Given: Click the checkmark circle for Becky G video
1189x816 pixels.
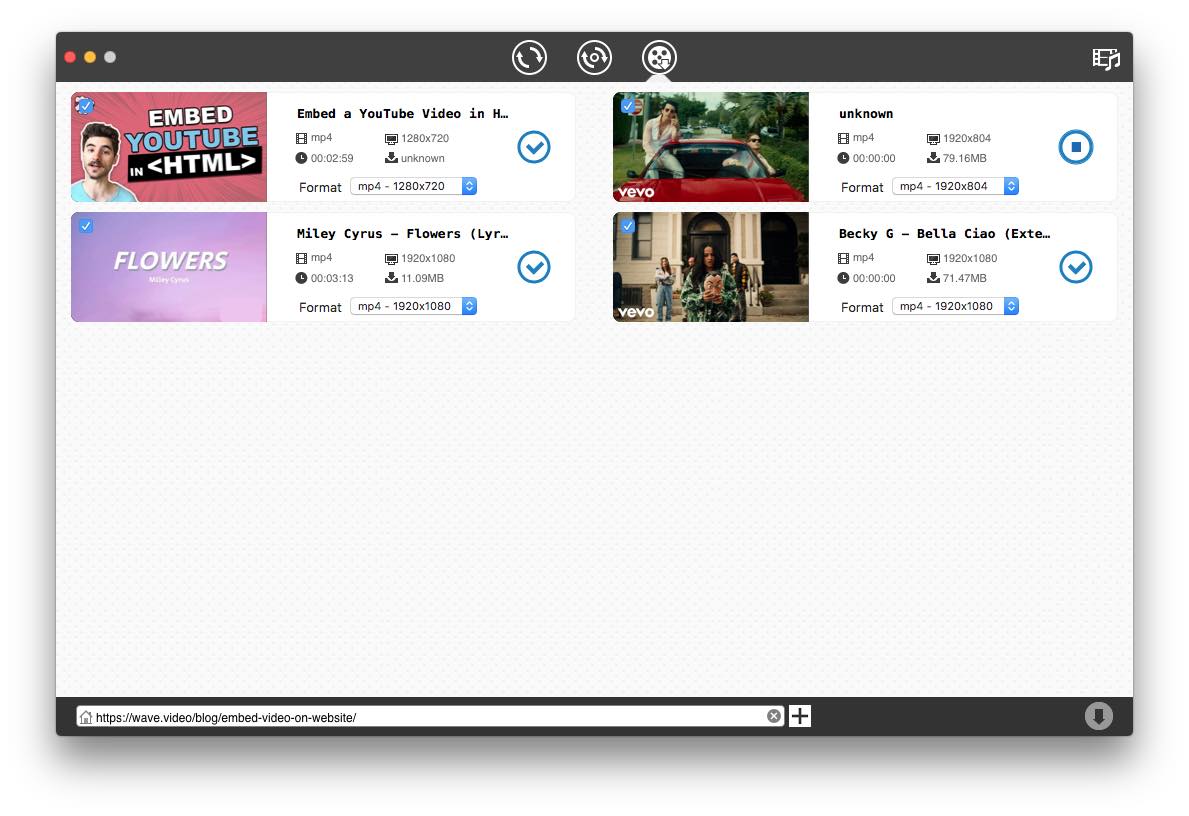Looking at the screenshot, I should [x=1075, y=267].
